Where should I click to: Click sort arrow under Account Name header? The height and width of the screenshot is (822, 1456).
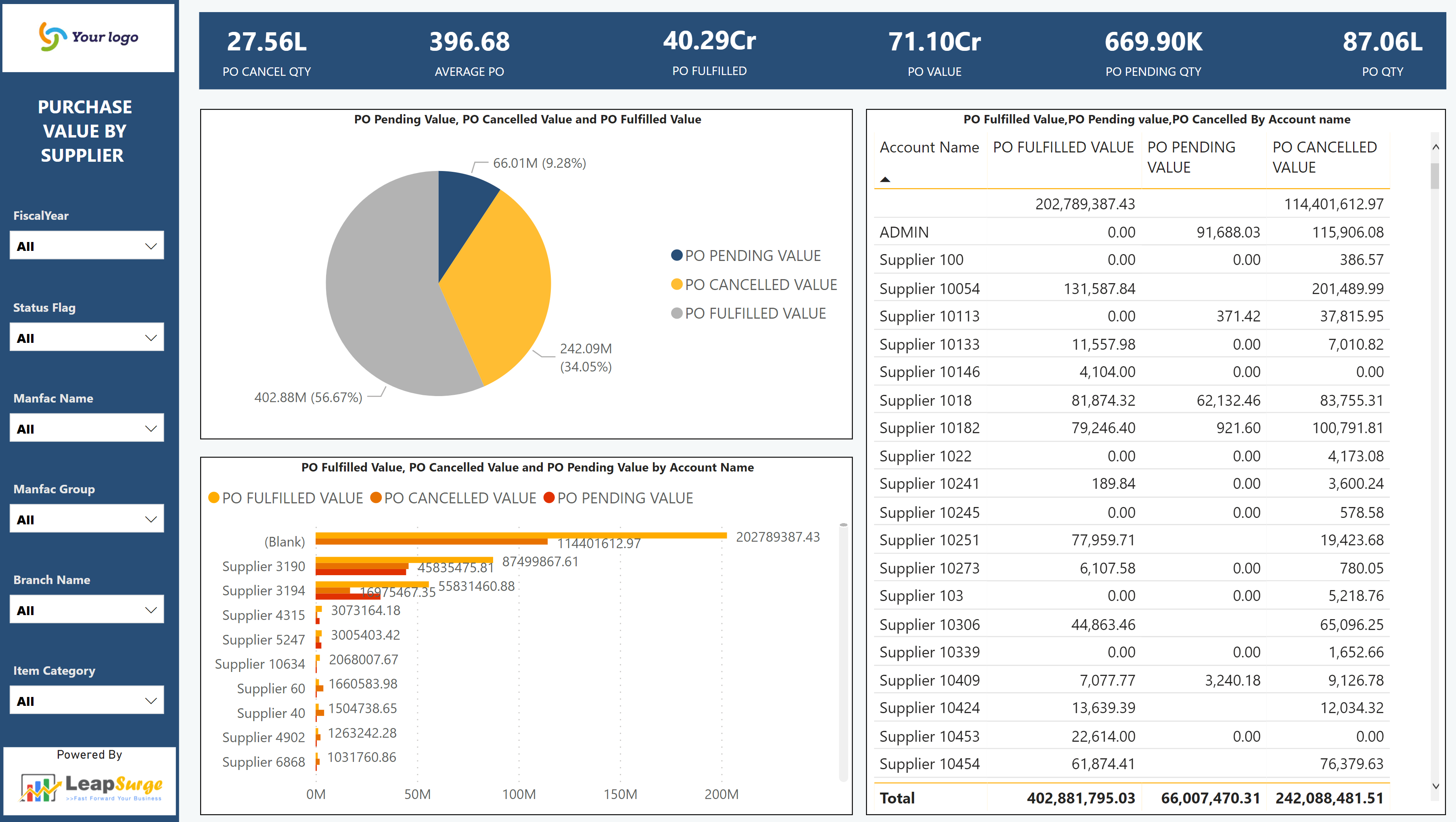(885, 179)
